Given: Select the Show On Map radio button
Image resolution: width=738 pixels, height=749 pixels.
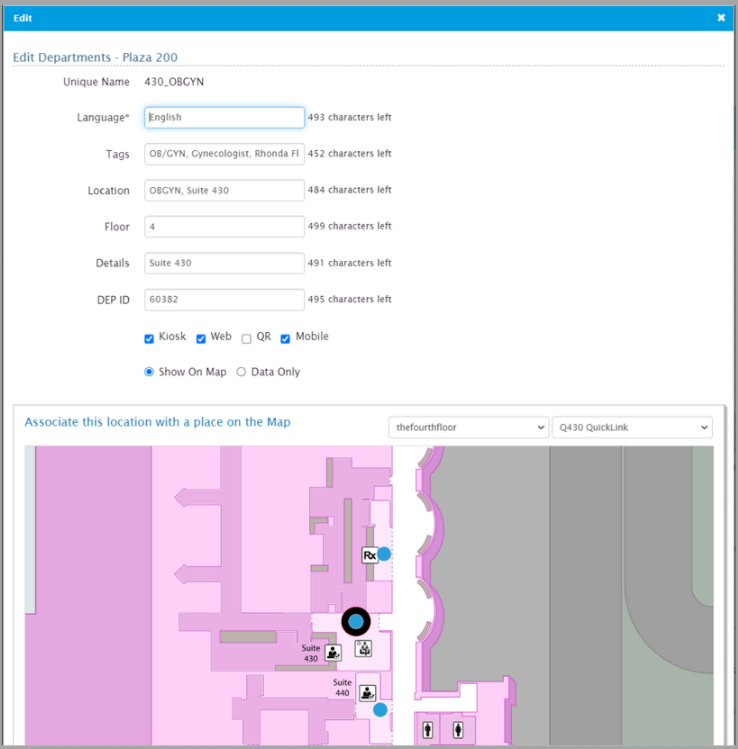Looking at the screenshot, I should pos(149,372).
